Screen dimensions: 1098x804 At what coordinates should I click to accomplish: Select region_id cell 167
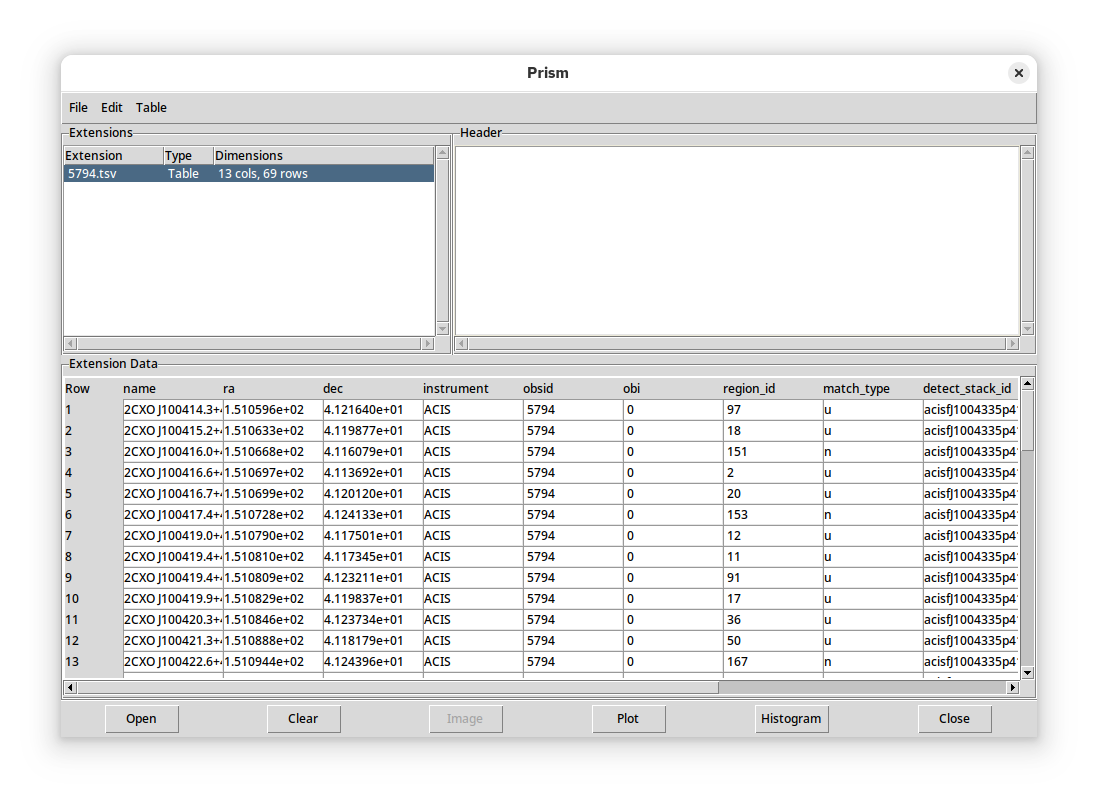click(x=772, y=662)
